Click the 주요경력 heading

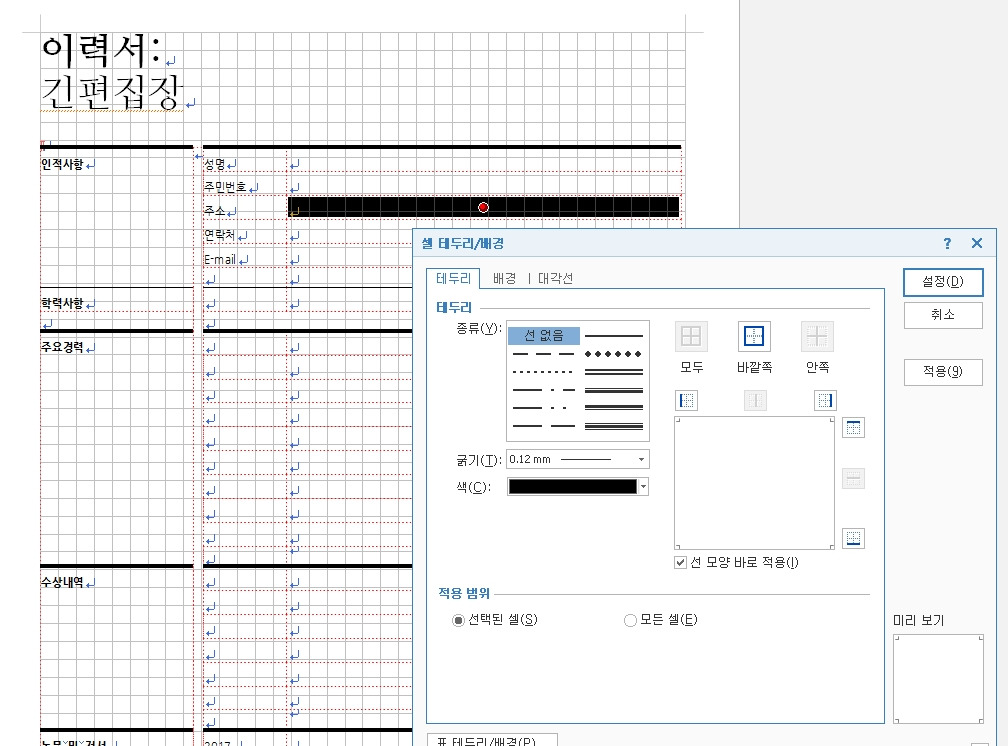pos(62,347)
